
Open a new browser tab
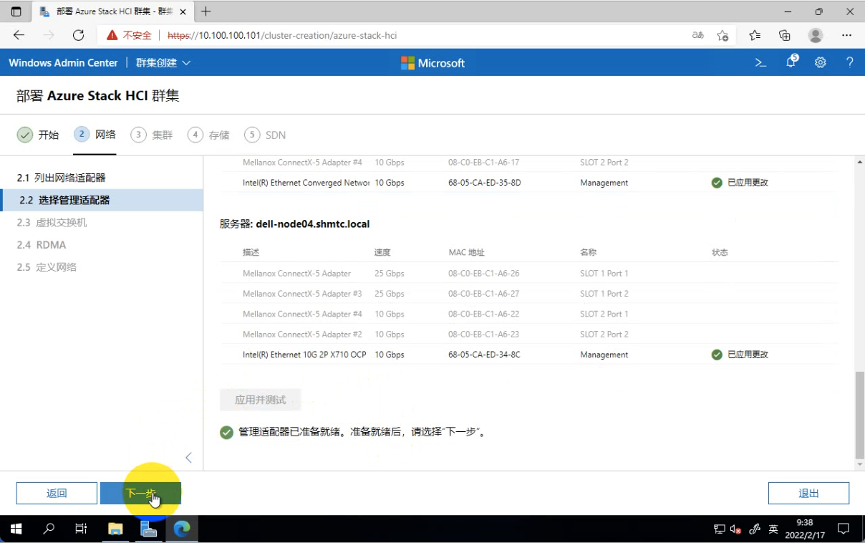(205, 11)
